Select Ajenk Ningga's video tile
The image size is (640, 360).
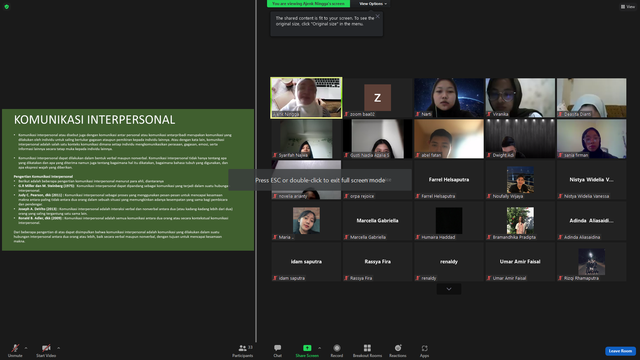306,98
